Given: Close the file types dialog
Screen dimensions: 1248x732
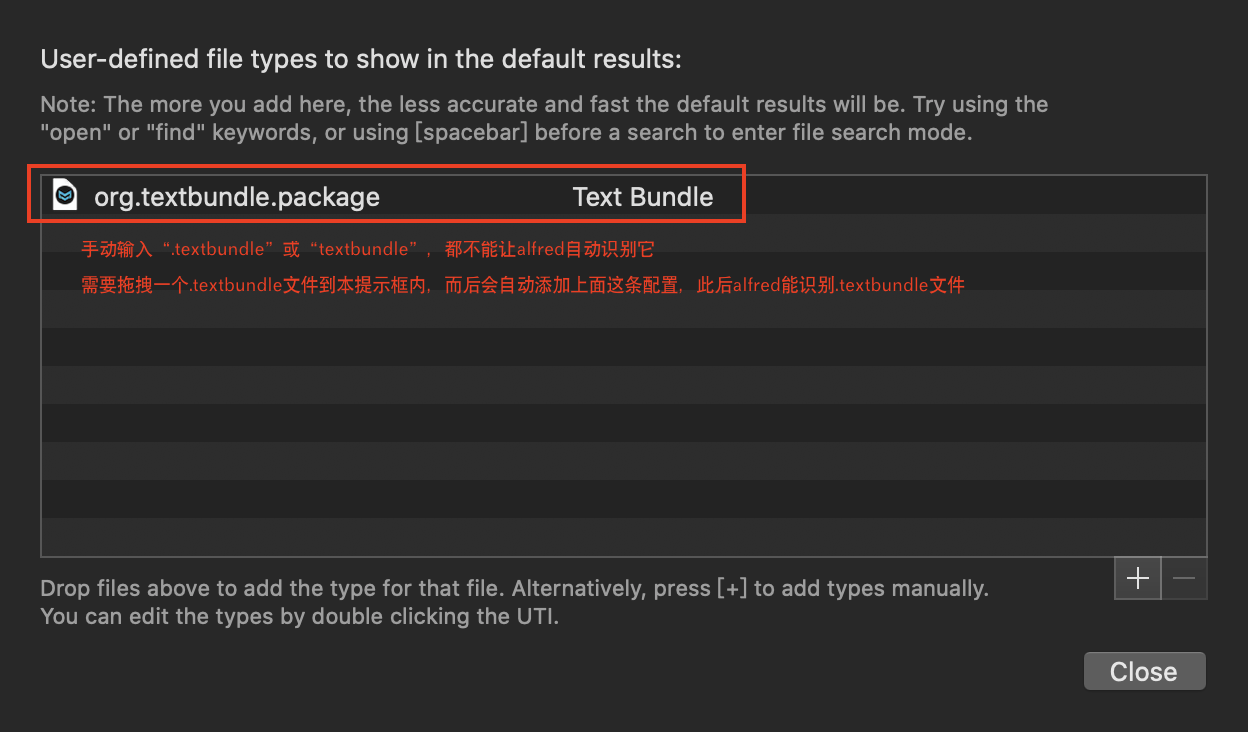Looking at the screenshot, I should point(1144,671).
